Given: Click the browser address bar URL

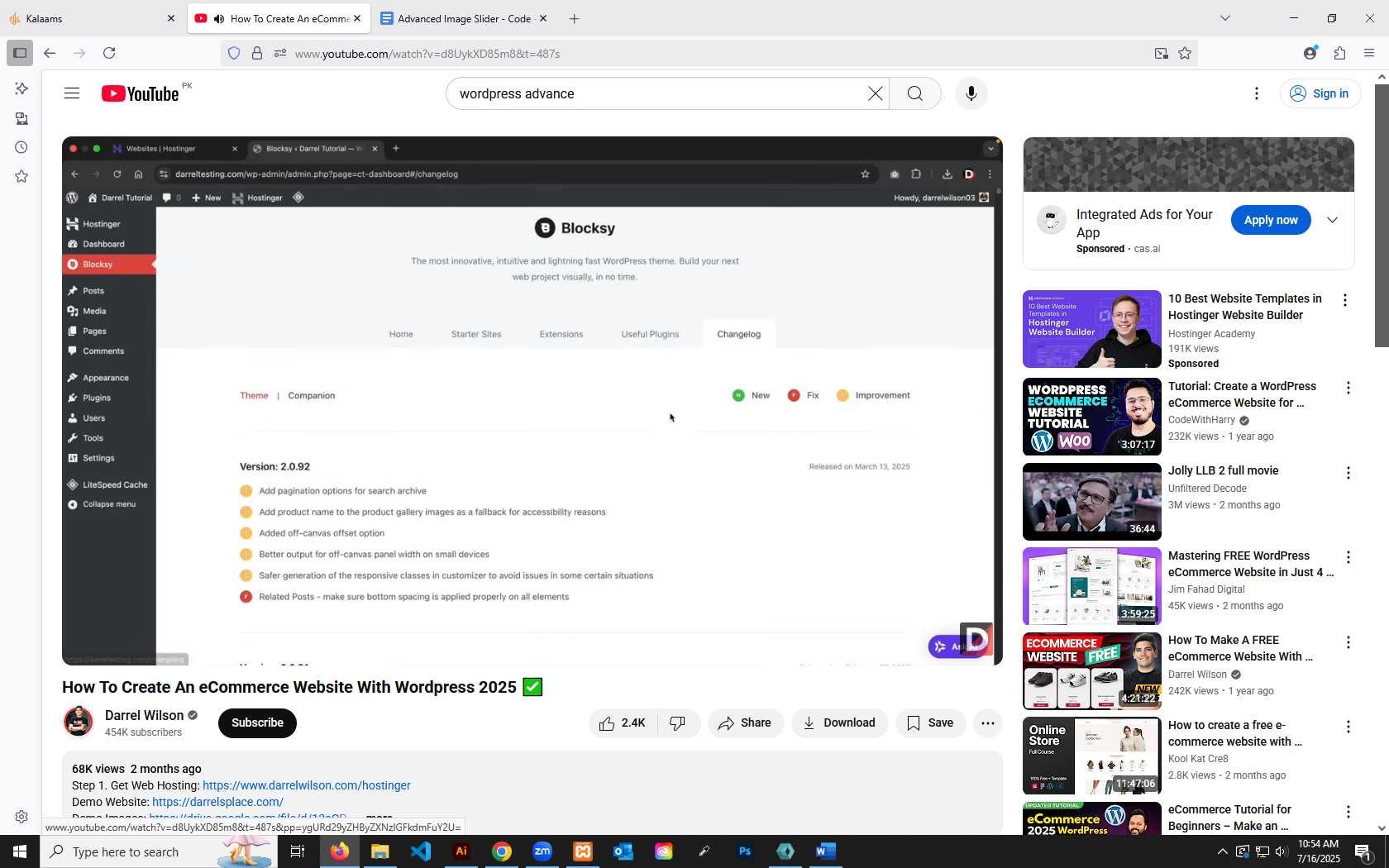Looking at the screenshot, I should pos(427,54).
